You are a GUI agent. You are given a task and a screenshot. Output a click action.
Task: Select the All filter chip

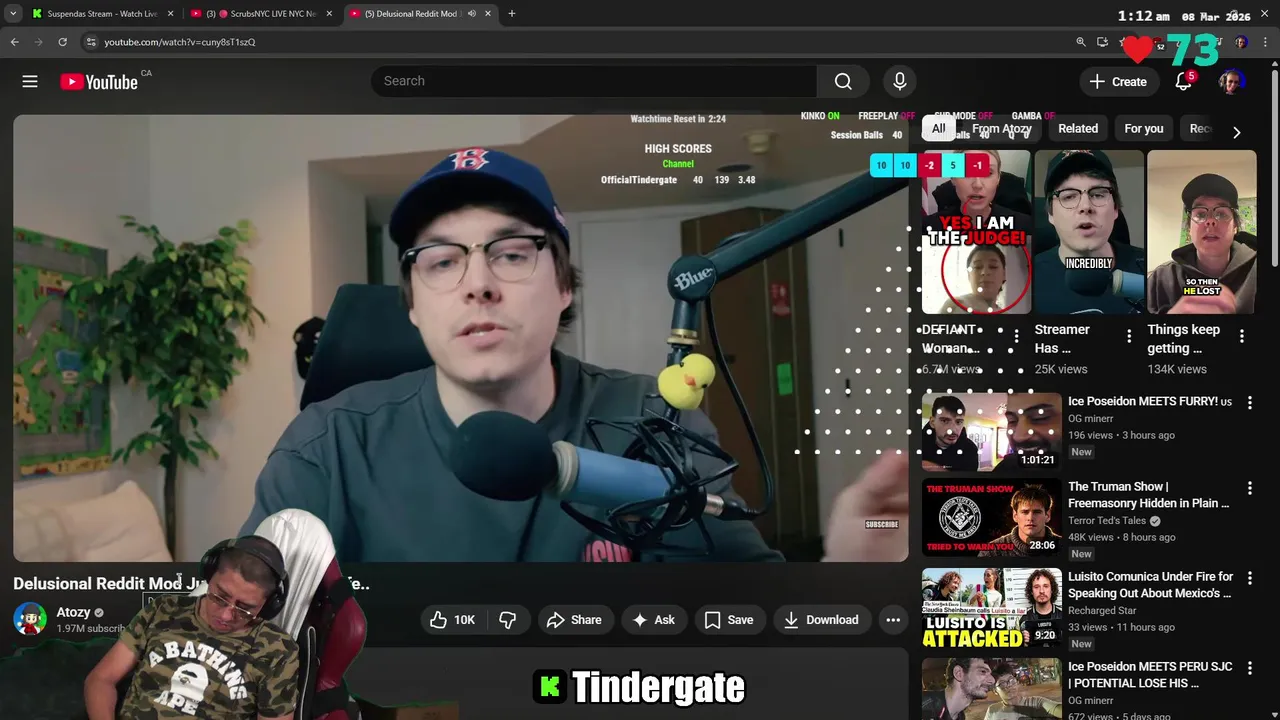(x=938, y=128)
